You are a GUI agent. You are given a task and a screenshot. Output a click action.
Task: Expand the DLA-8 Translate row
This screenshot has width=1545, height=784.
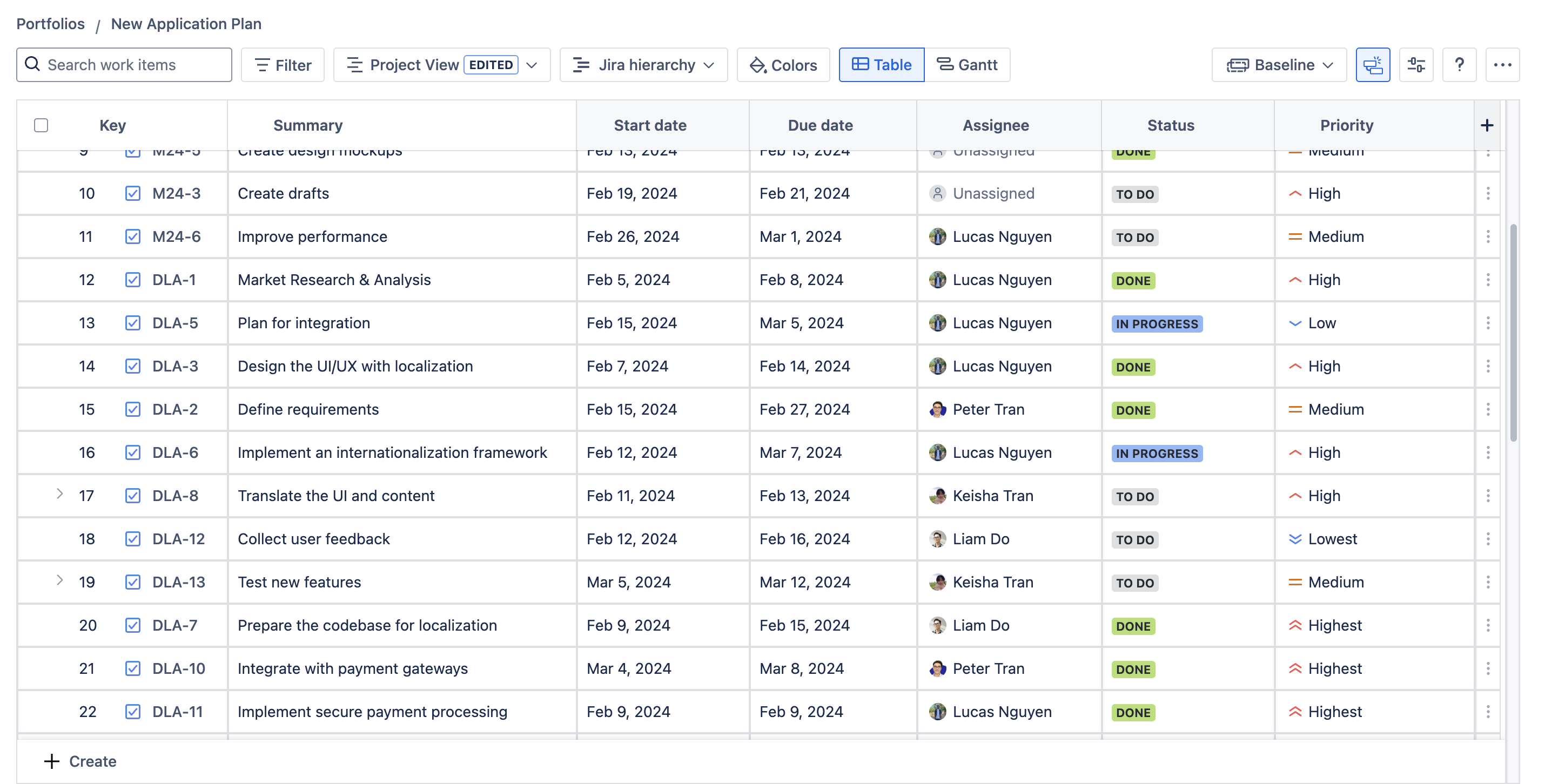pyautogui.click(x=59, y=494)
